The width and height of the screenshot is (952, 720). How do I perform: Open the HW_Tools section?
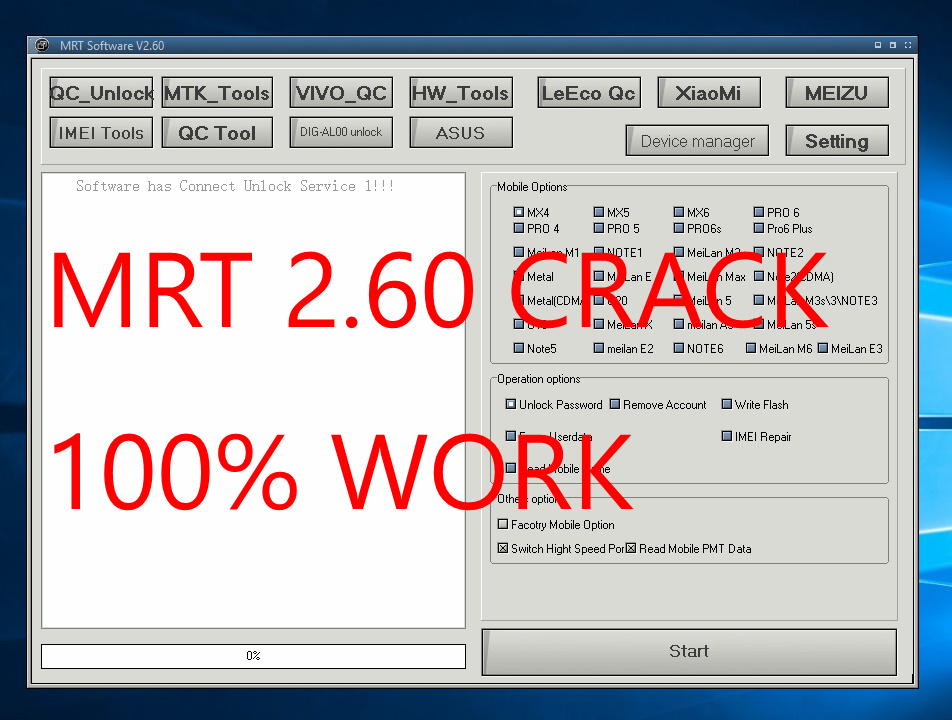(461, 93)
